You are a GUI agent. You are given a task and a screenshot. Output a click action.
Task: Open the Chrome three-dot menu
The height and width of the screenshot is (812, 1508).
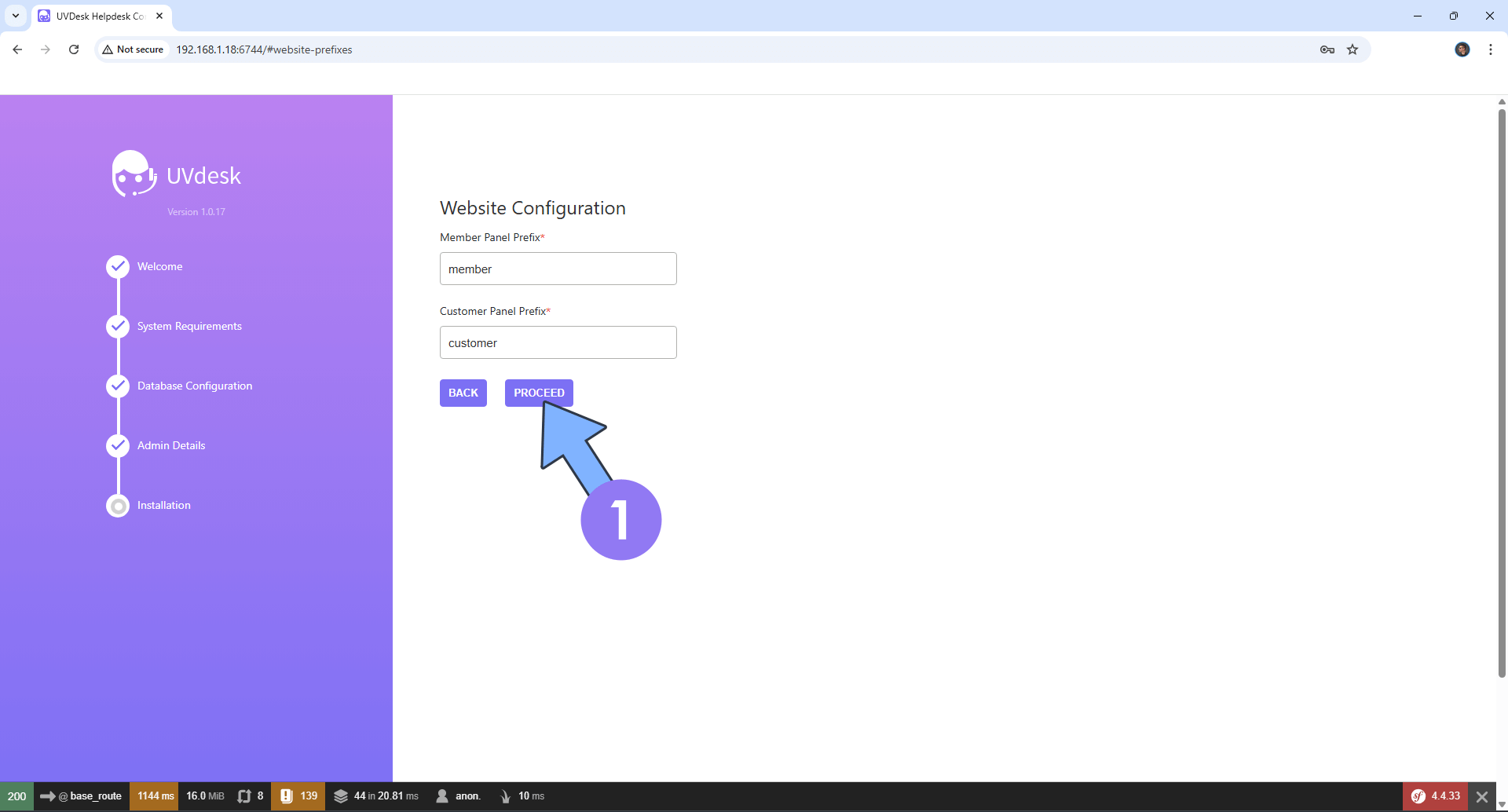1491,49
